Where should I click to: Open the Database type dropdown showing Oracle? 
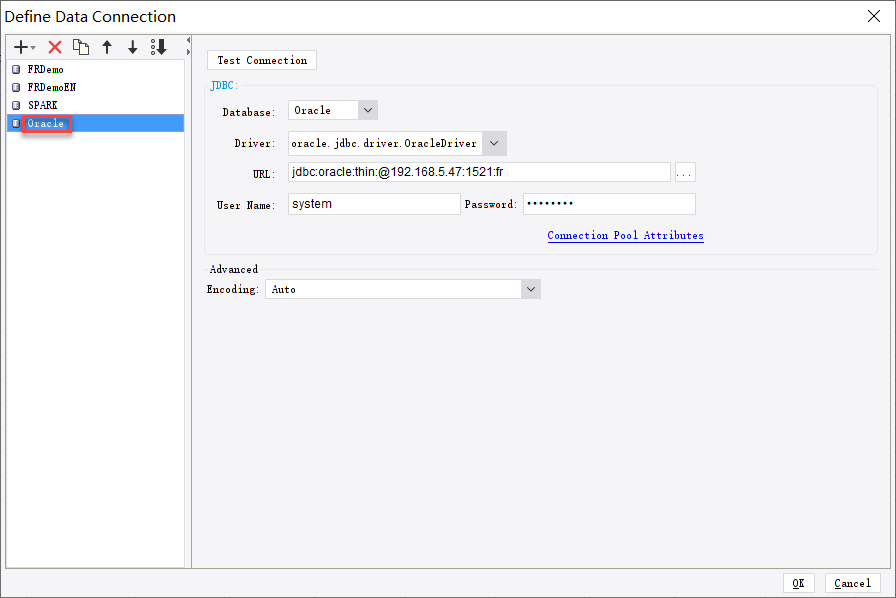367,110
